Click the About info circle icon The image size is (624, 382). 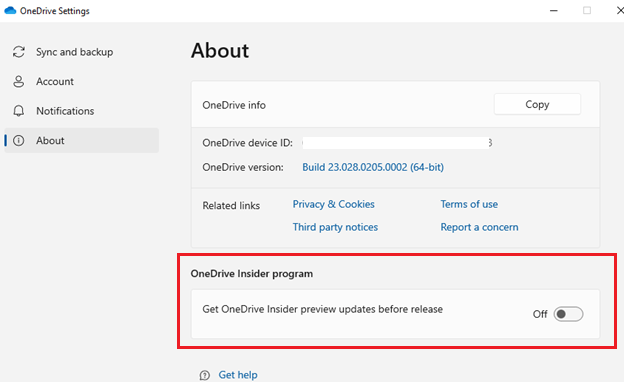(19, 140)
